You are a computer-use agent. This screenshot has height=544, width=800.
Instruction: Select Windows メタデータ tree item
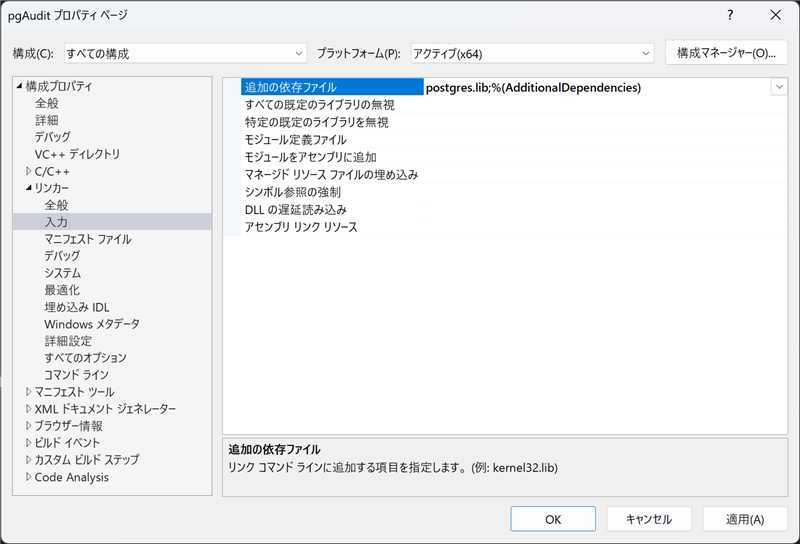92,324
